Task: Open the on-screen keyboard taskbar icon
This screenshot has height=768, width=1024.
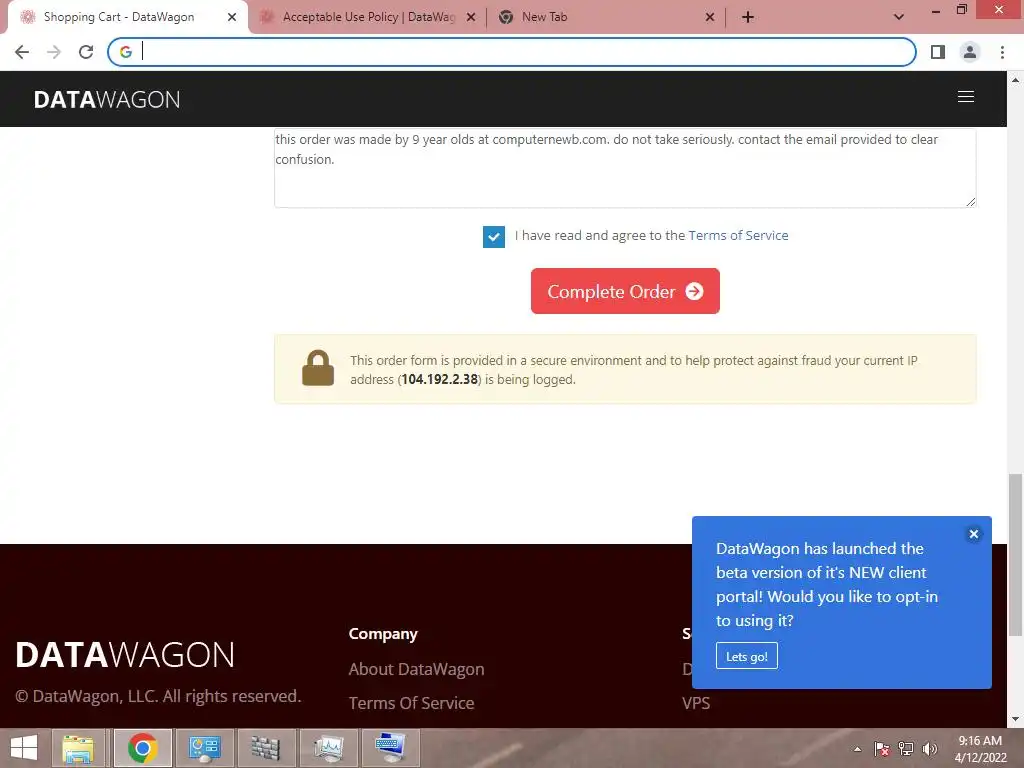Action: click(390, 748)
